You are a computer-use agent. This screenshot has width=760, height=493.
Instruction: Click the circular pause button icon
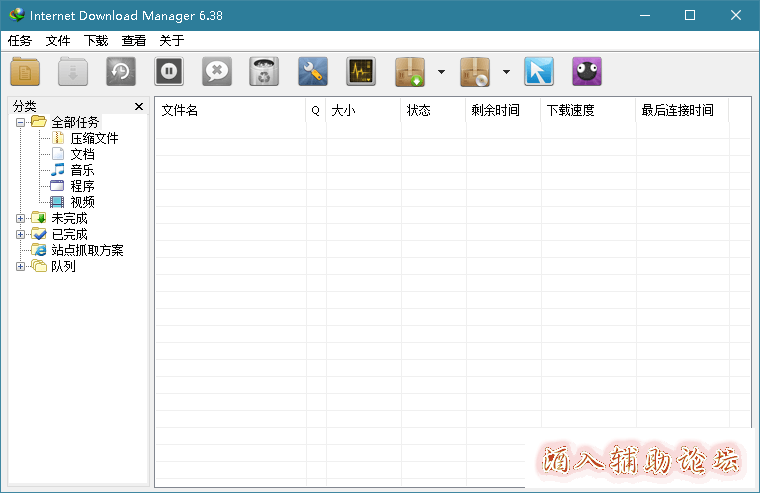pyautogui.click(x=169, y=72)
